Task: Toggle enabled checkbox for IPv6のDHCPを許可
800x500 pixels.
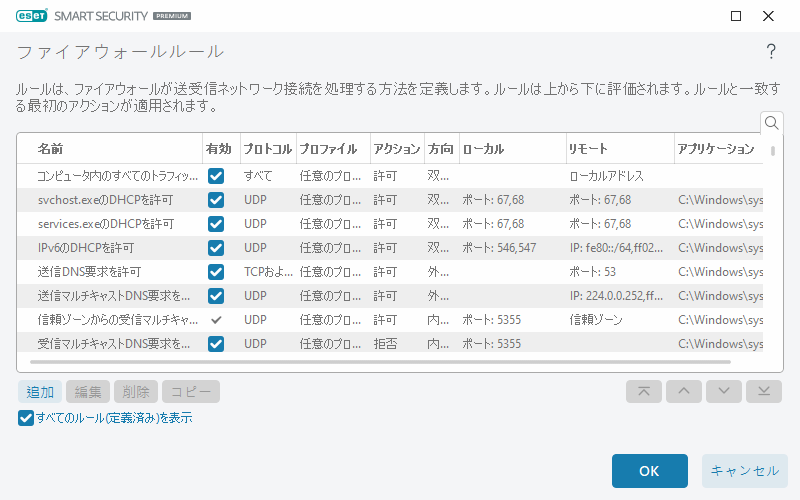Action: pyautogui.click(x=216, y=248)
